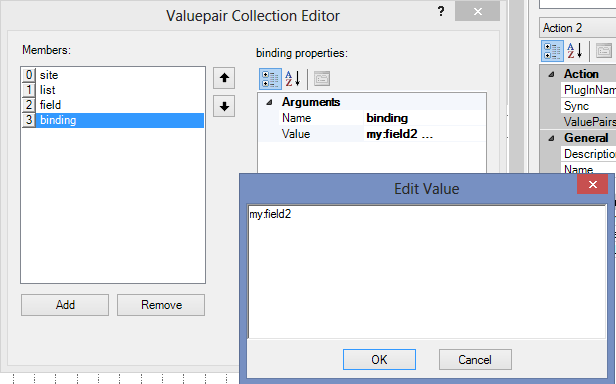
Task: Move selected member down with arrow button
Action: click(x=224, y=106)
